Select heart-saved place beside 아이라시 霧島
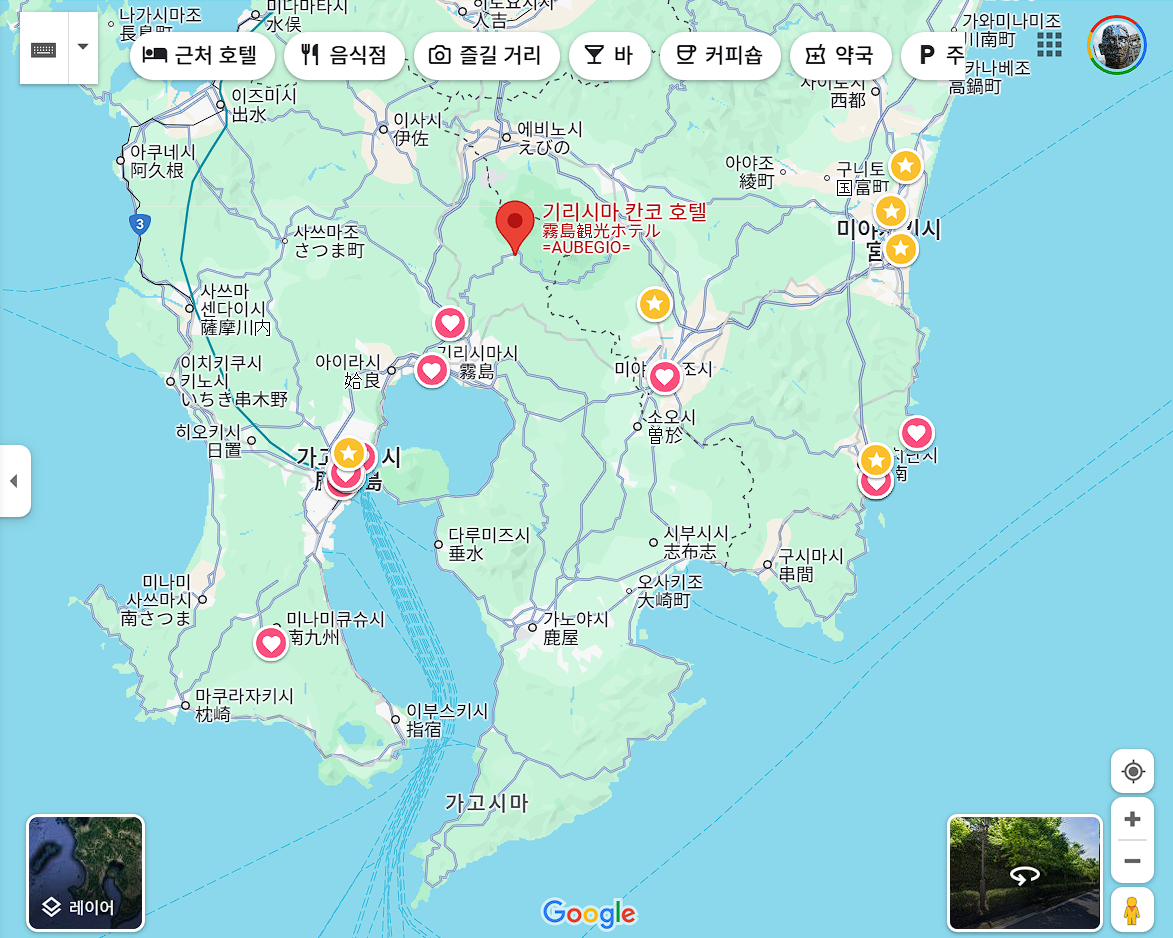The width and height of the screenshot is (1173, 938). tap(431, 370)
